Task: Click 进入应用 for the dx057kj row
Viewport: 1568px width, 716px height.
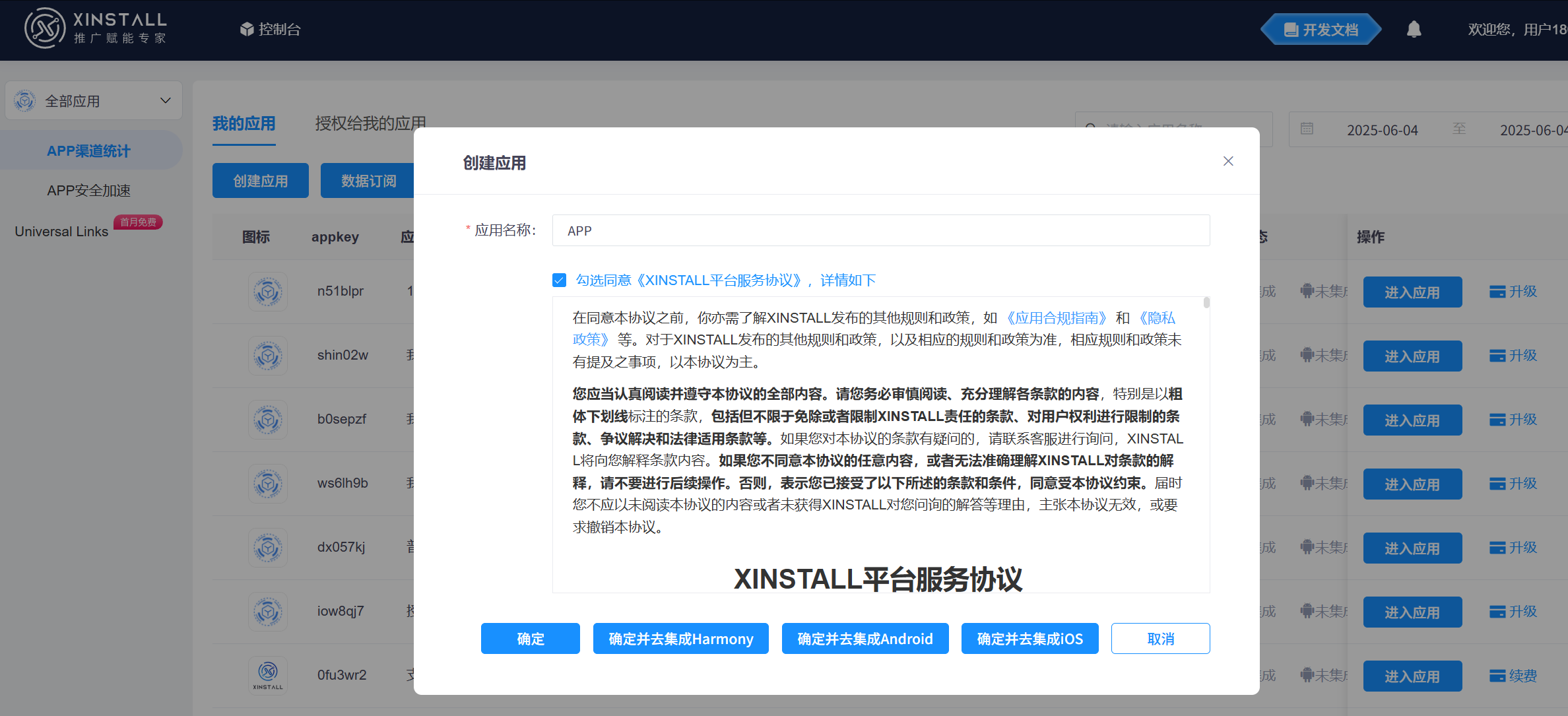Action: click(1413, 548)
